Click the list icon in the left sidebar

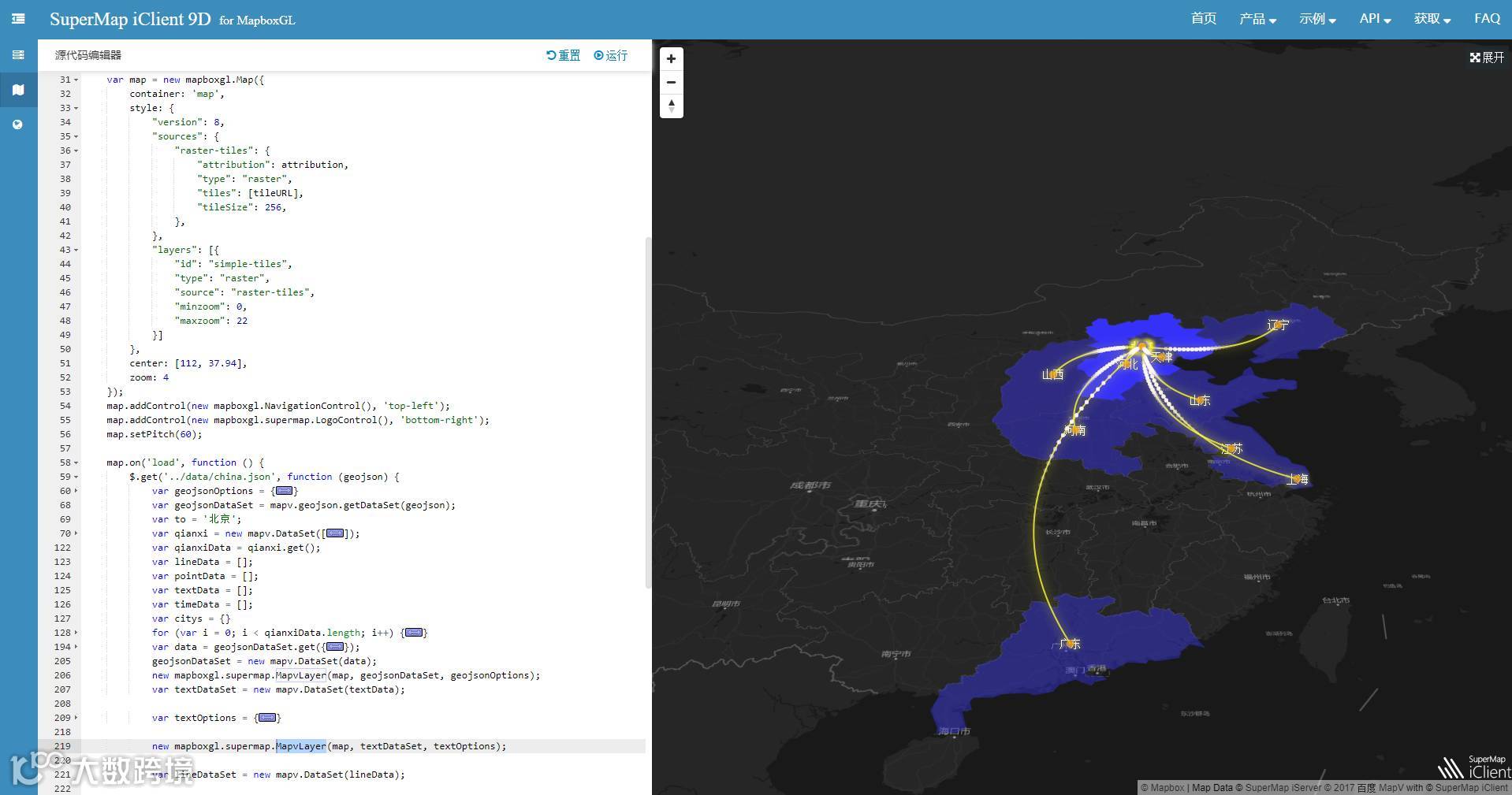[18, 55]
